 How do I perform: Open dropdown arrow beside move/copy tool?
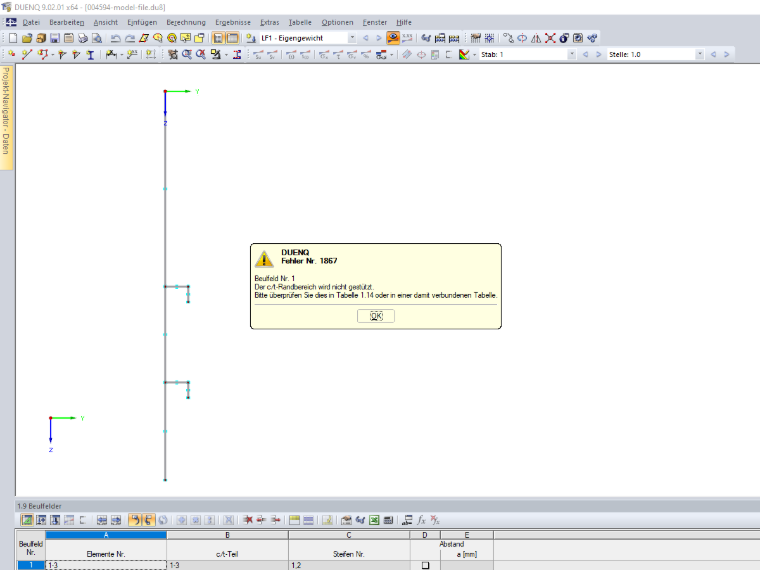click(x=227, y=55)
